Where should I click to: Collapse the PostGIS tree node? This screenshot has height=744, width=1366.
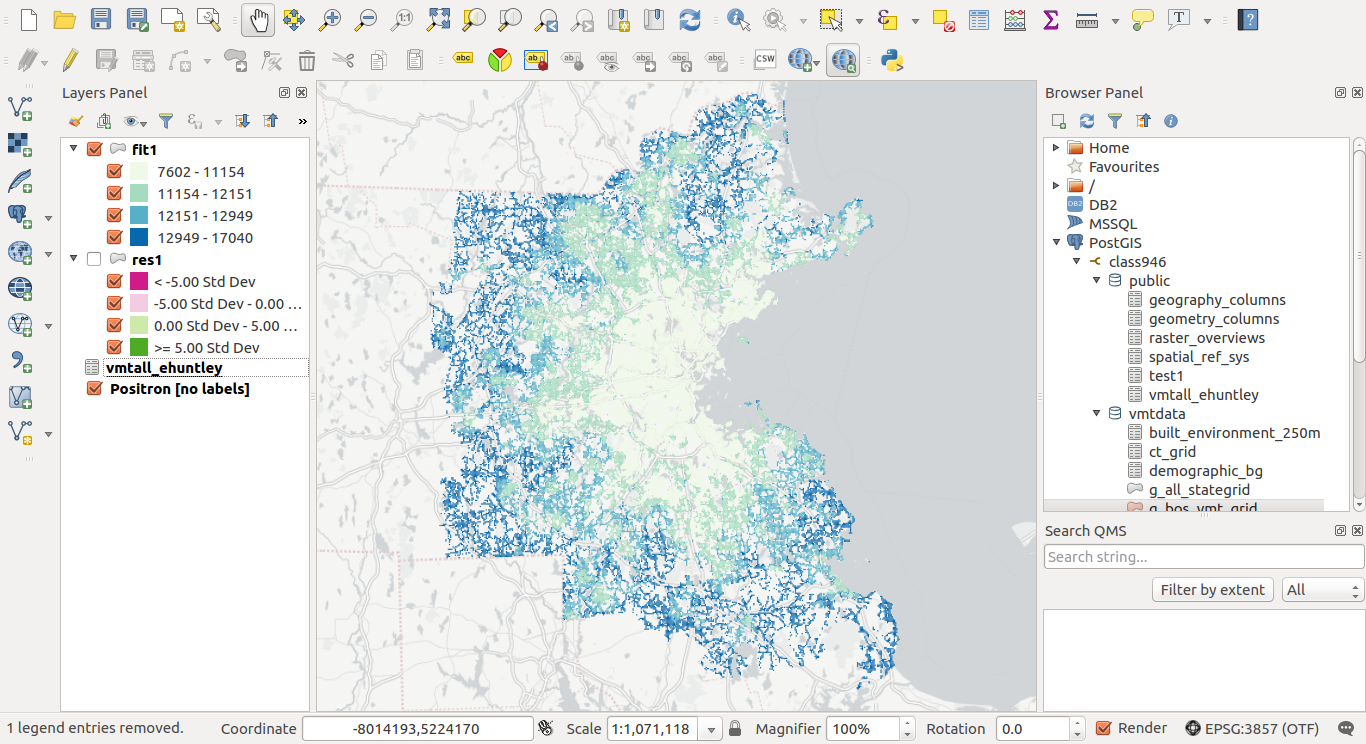[x=1057, y=243]
